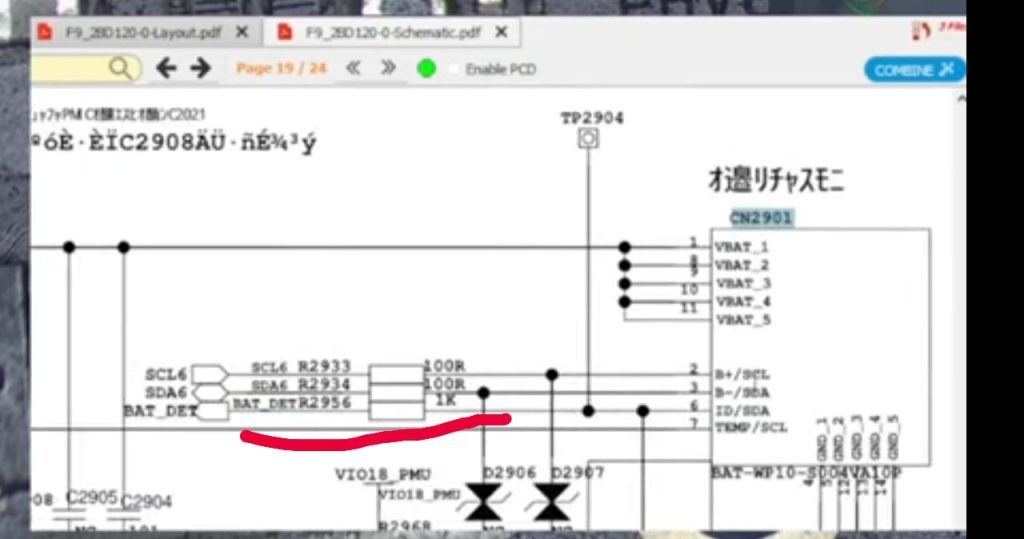Go forward with the right arrow
This screenshot has height=539, width=1024.
[200, 68]
